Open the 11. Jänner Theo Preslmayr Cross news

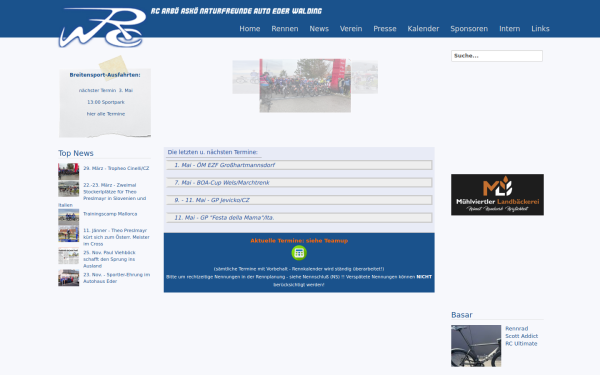116,237
